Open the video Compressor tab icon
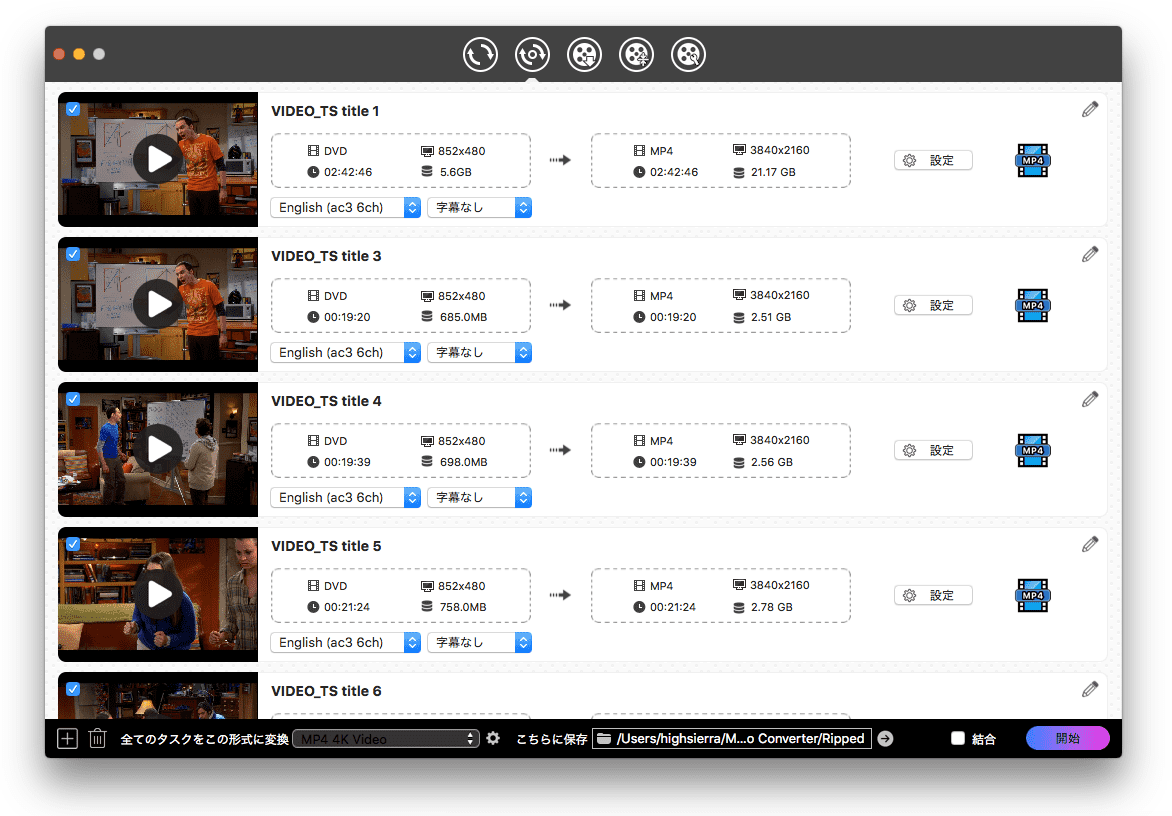Screen dimensions: 1172x816 tap(636, 54)
